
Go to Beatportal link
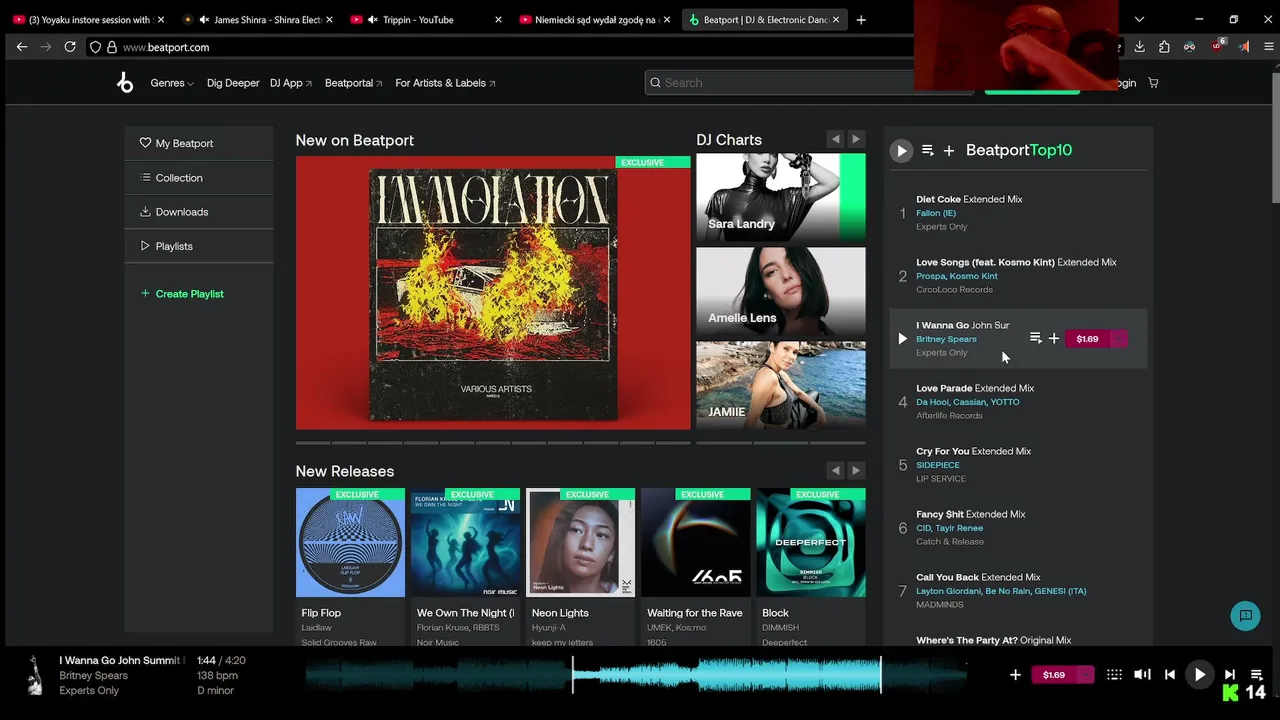point(354,83)
